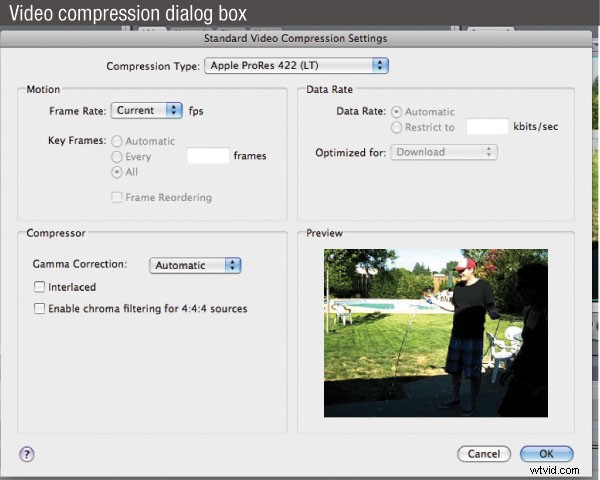This screenshot has height=480, width=600.
Task: Click the kbits/sec data rate input field
Action: 487,126
